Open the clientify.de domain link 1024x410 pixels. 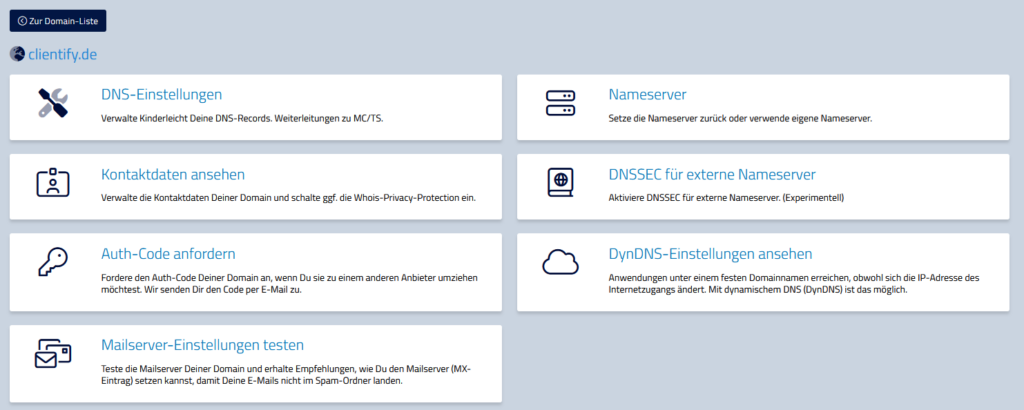tap(63, 55)
